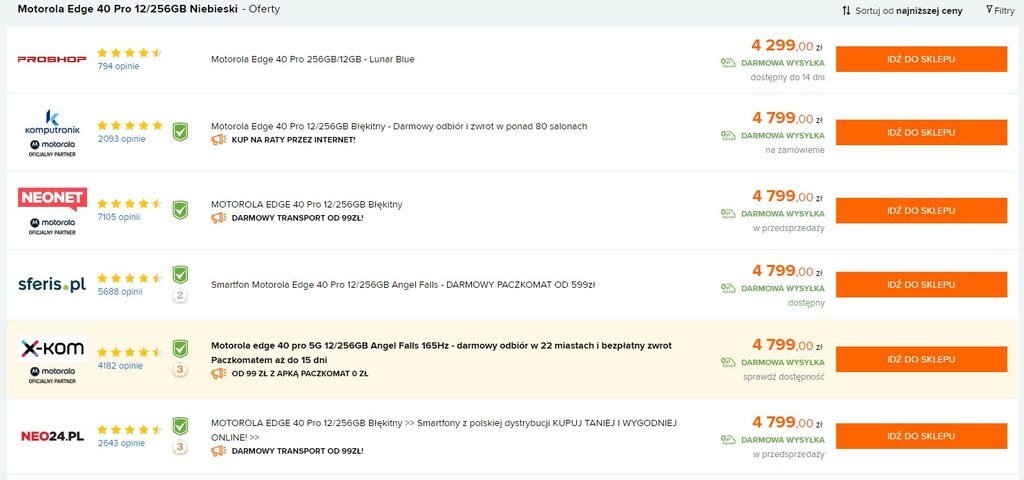1024x480 pixels.
Task: Click the 4 299,00 zł price
Action: (787, 45)
